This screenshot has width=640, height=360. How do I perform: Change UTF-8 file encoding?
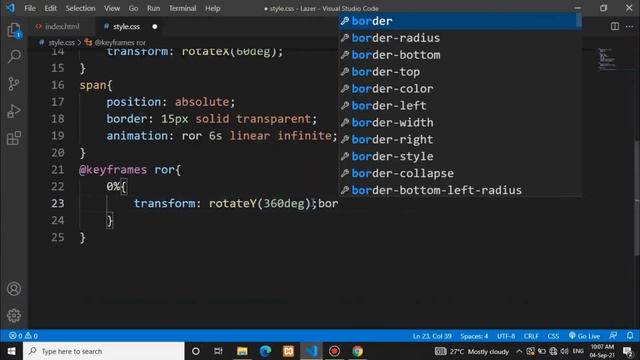click(x=506, y=336)
